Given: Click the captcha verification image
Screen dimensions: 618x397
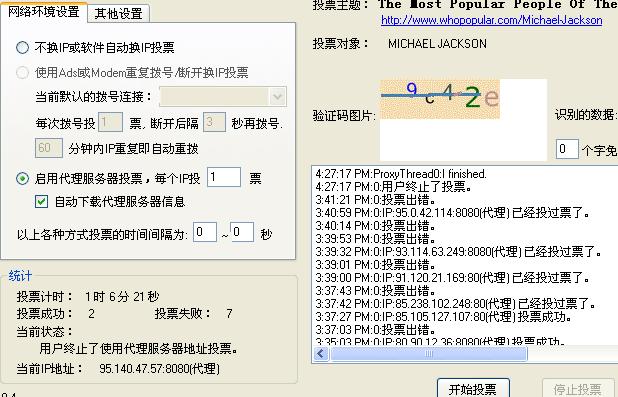Looking at the screenshot, I should point(440,99).
